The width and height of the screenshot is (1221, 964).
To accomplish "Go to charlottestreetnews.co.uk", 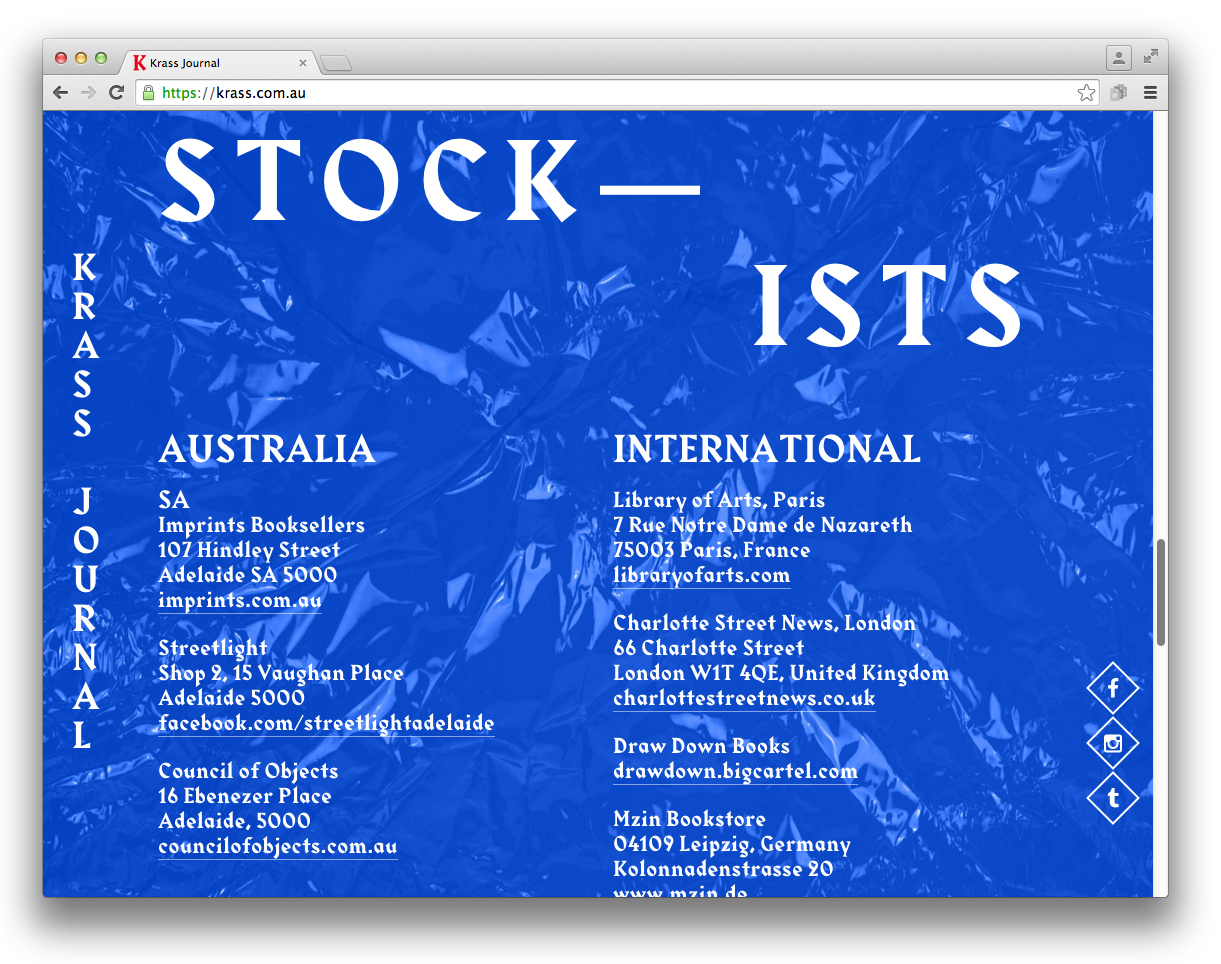I will point(743,698).
